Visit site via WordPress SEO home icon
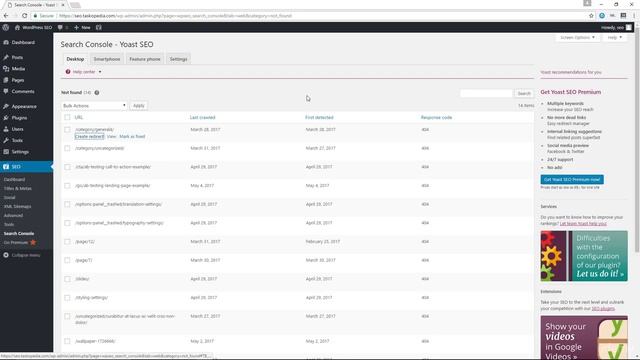The width and height of the screenshot is (640, 360). (33, 27)
